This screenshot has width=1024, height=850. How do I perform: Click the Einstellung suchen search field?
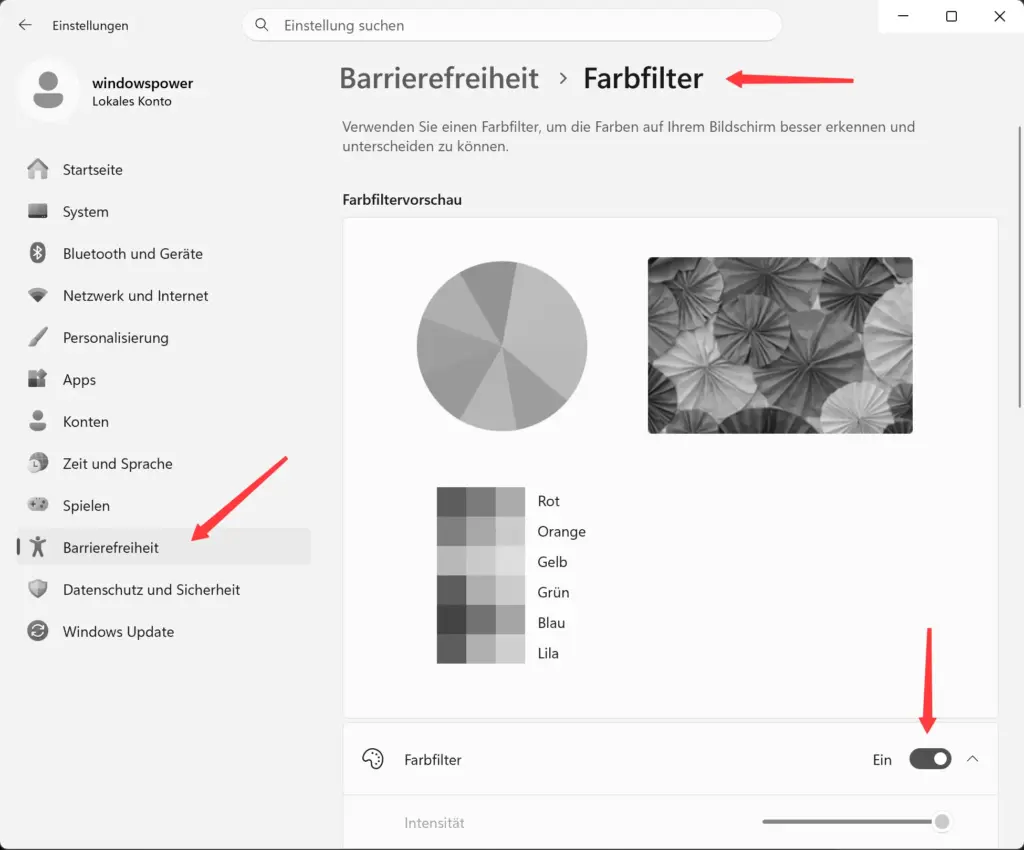(512, 25)
